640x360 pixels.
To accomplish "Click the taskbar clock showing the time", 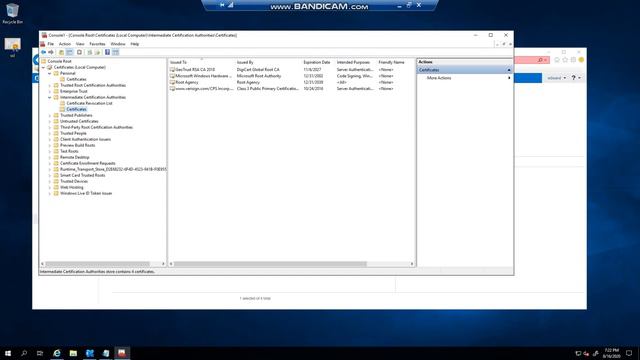I will click(x=611, y=353).
